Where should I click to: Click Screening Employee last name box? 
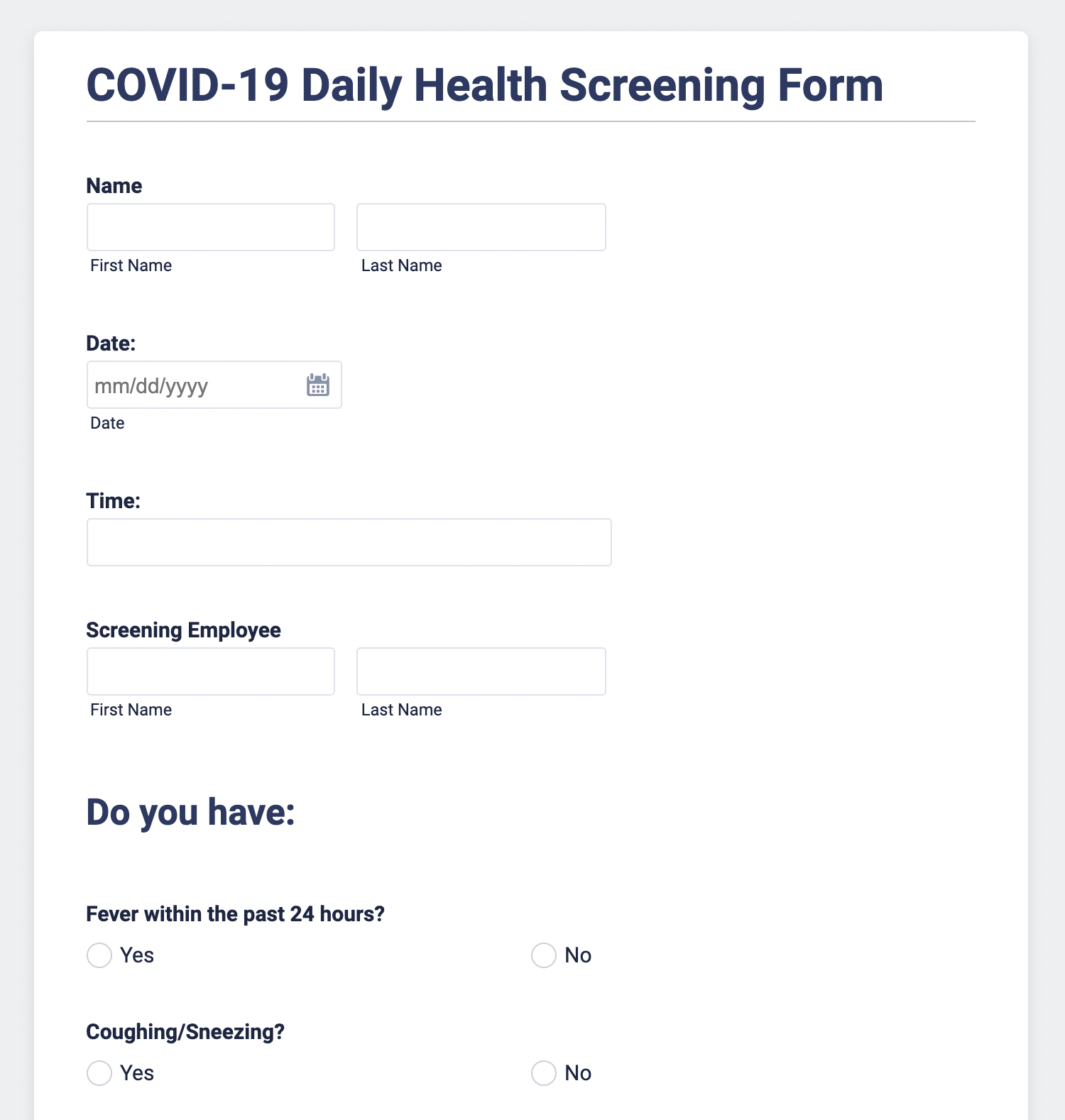click(x=481, y=671)
